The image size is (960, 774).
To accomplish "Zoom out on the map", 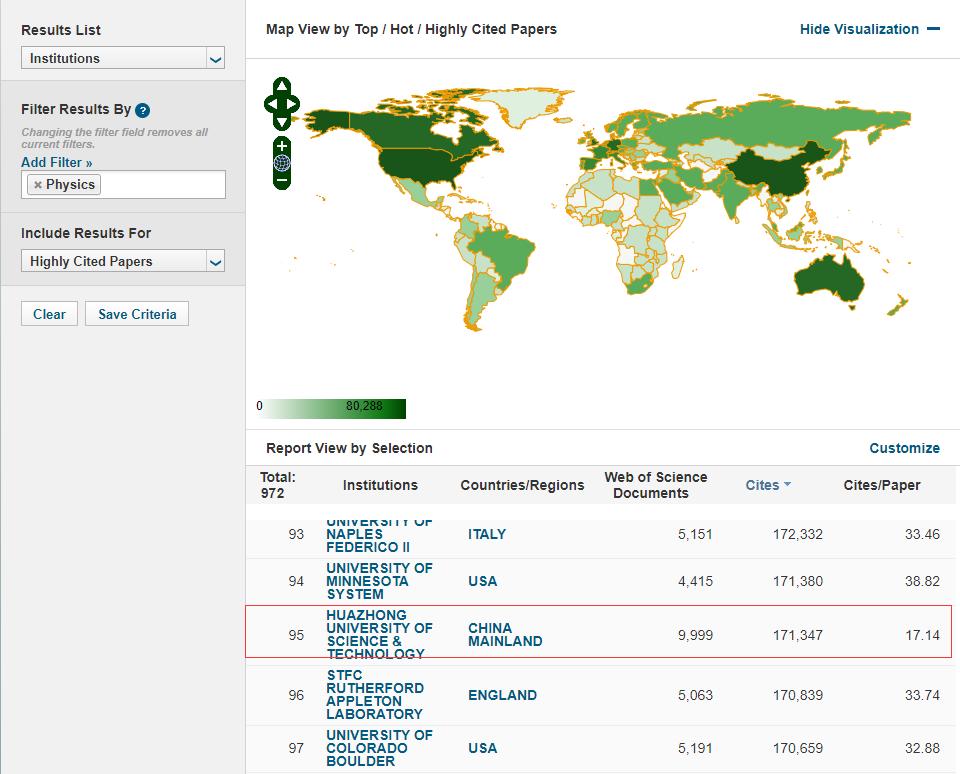I will click(x=282, y=180).
